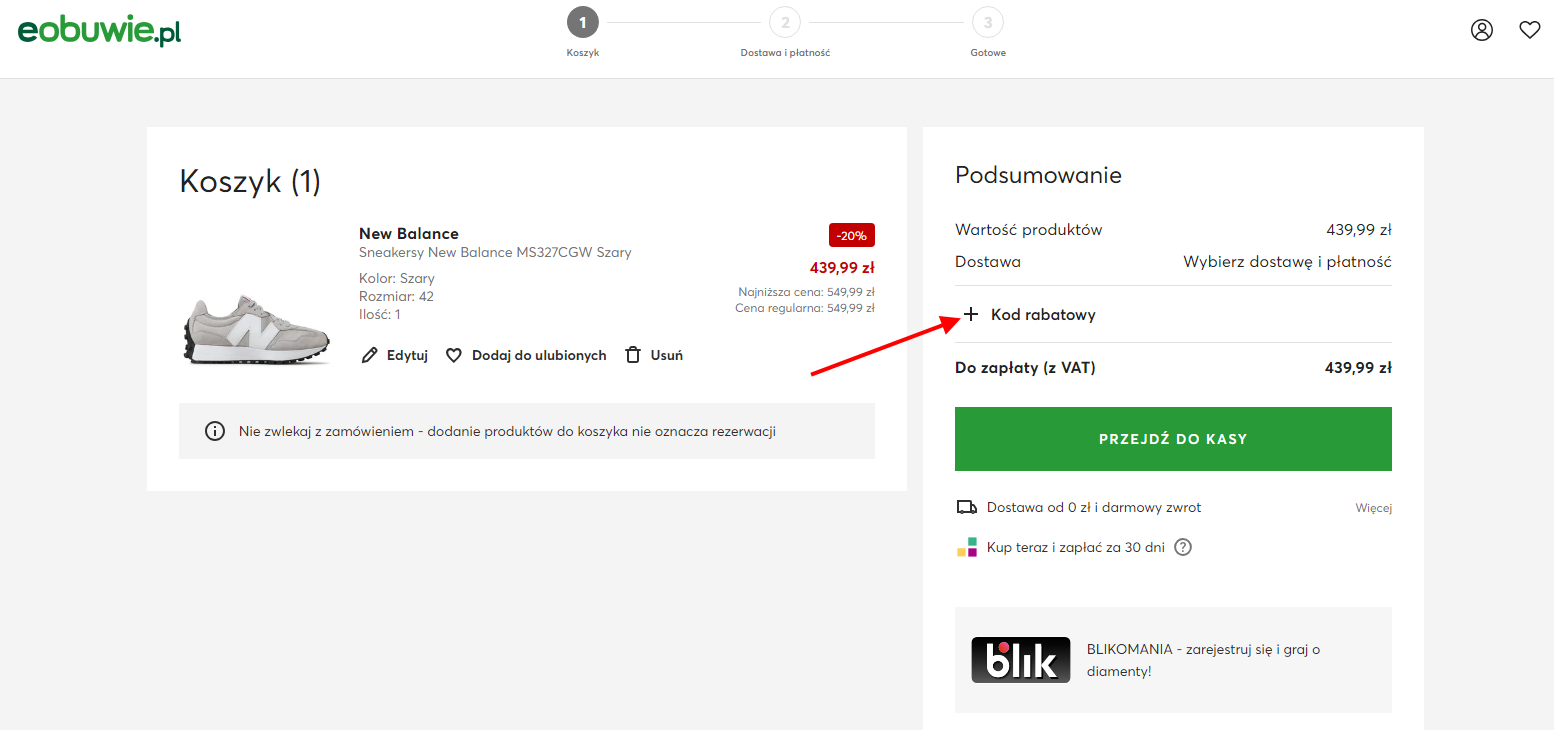Select step 3 Gotowe in the progress bar
This screenshot has height=730, width=1554.
[x=988, y=21]
